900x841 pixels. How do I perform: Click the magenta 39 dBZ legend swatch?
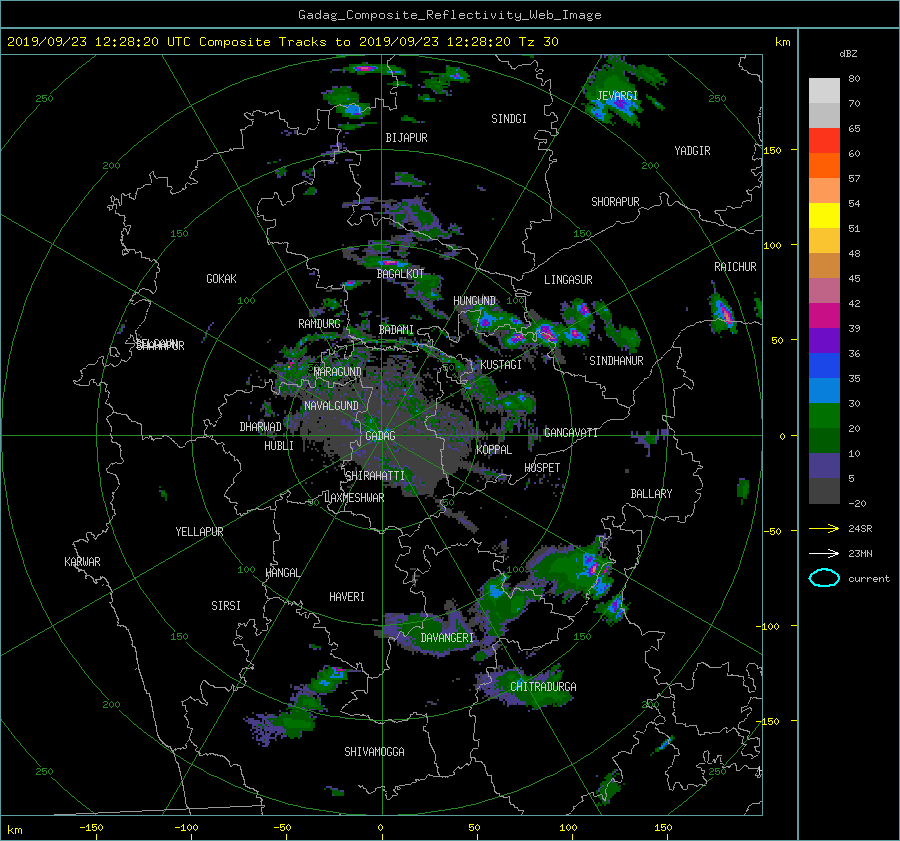tap(824, 315)
